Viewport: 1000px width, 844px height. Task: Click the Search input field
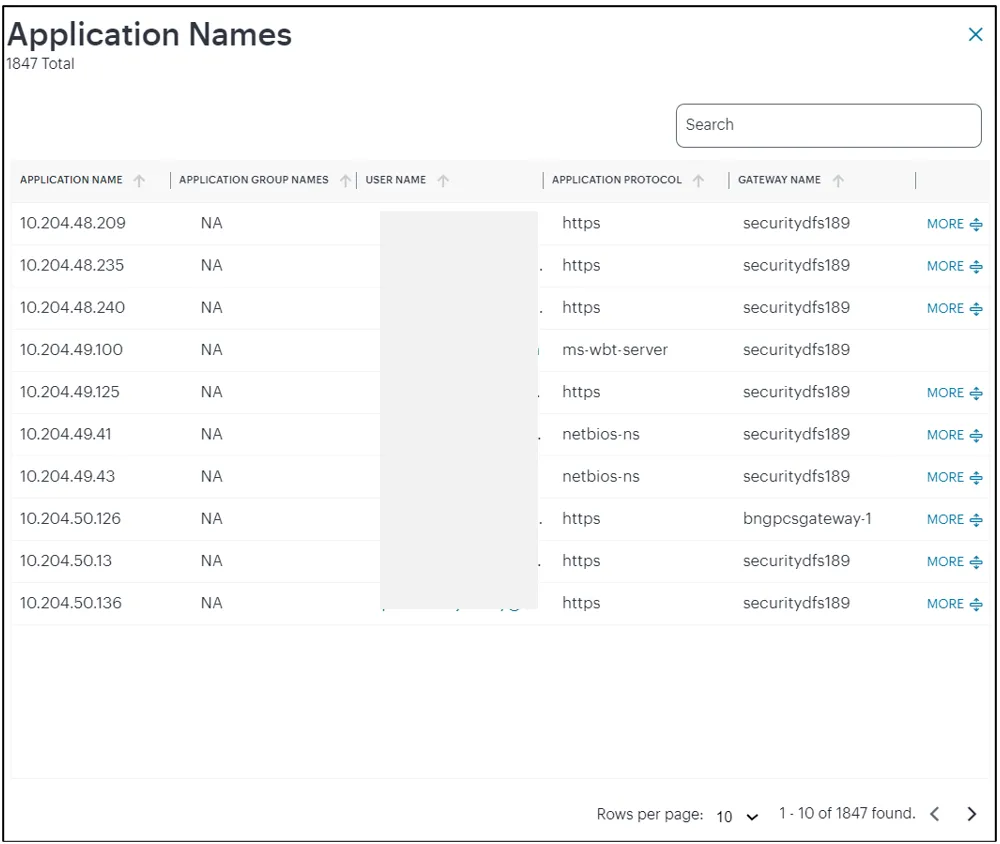[828, 126]
